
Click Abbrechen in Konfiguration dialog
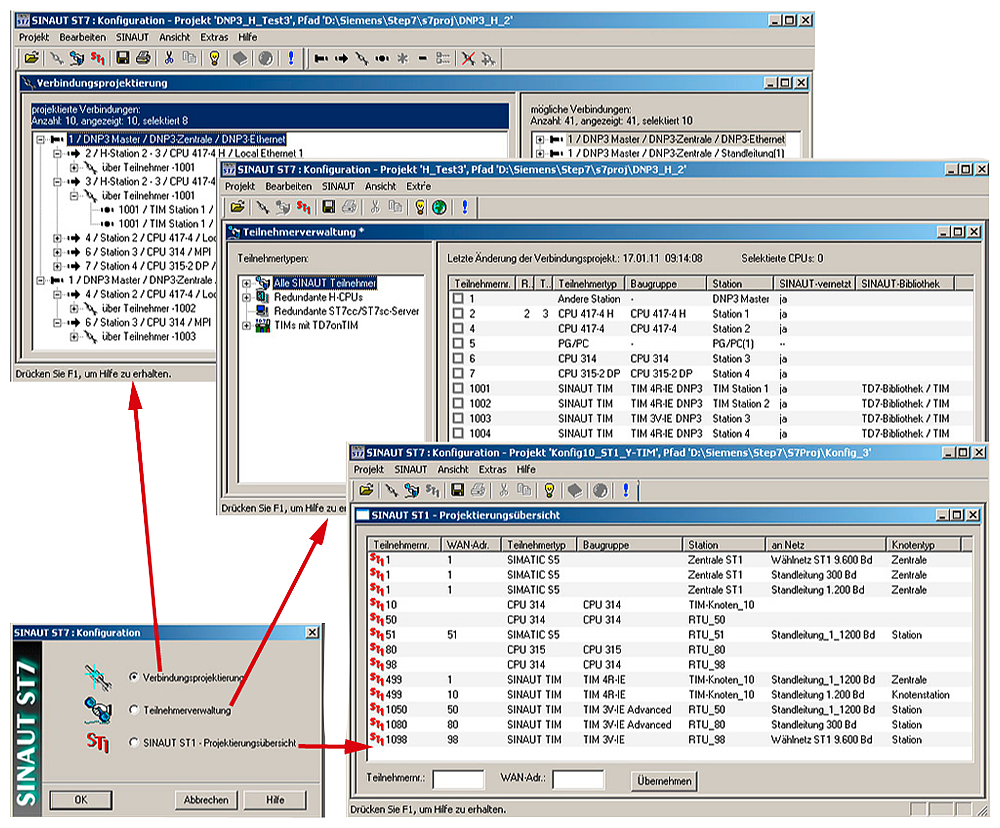coord(206,799)
